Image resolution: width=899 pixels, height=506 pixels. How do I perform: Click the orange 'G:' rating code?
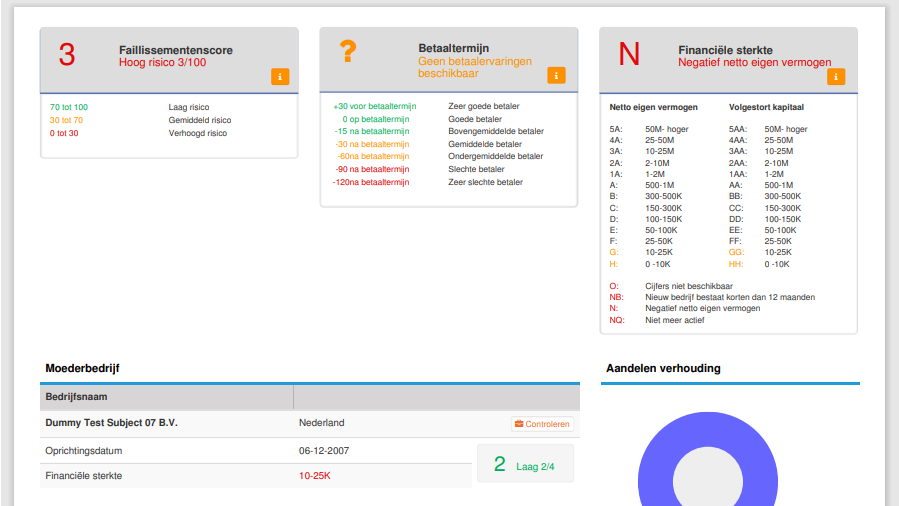pos(613,253)
